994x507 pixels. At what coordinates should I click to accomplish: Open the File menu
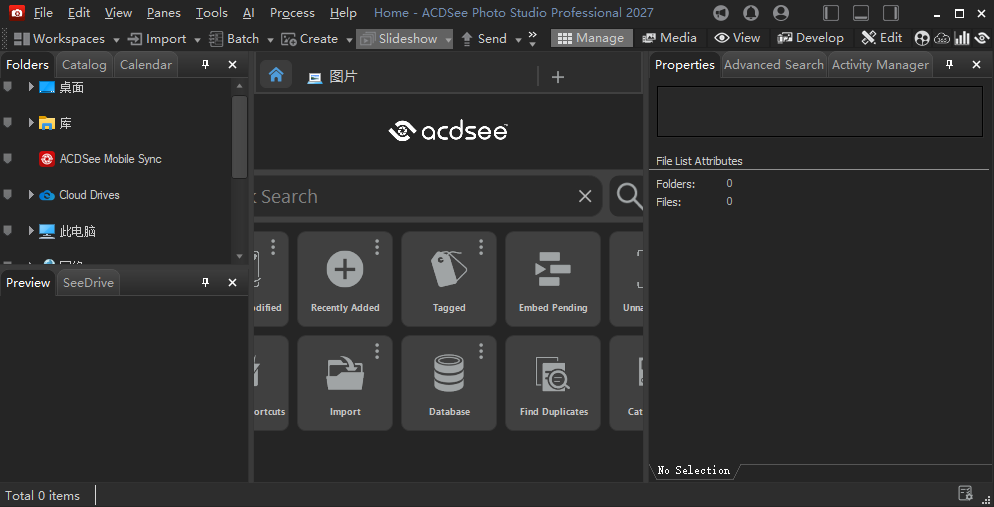(x=43, y=13)
